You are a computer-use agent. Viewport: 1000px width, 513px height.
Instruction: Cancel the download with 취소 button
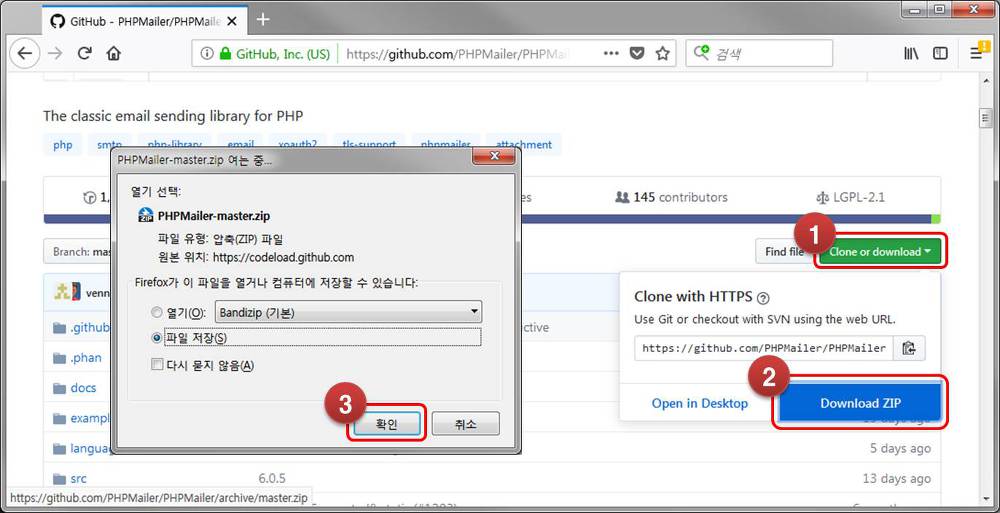point(466,424)
